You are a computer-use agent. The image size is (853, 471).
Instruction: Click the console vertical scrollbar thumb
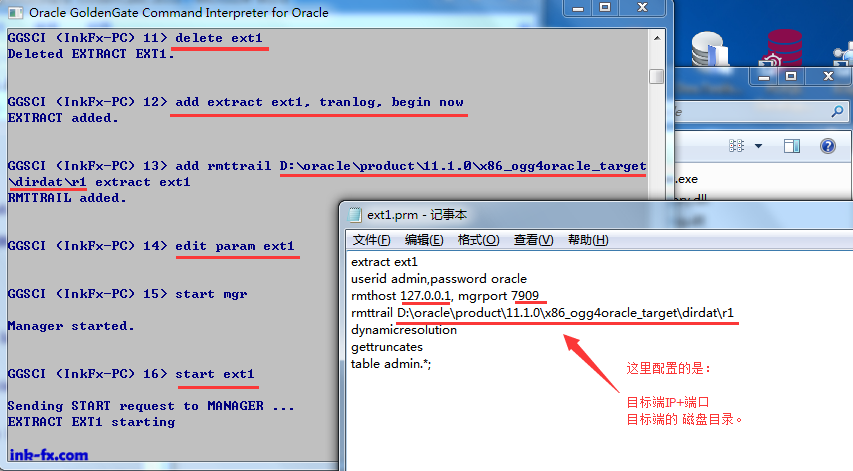click(x=657, y=76)
